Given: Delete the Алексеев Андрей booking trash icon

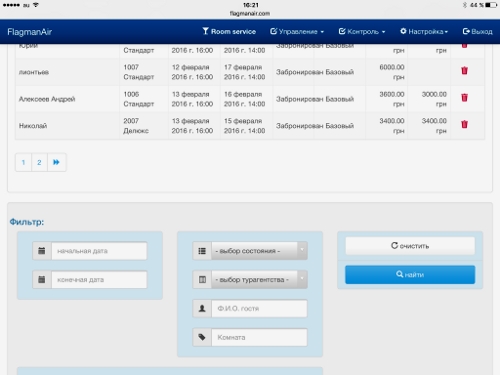Looking at the screenshot, I should point(464,97).
